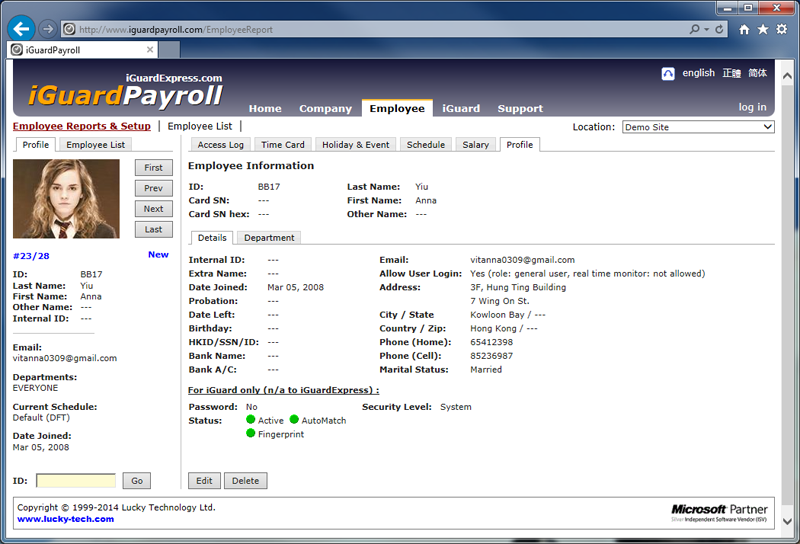Click the blue language icon beside english
This screenshot has width=800, height=544.
click(x=668, y=73)
